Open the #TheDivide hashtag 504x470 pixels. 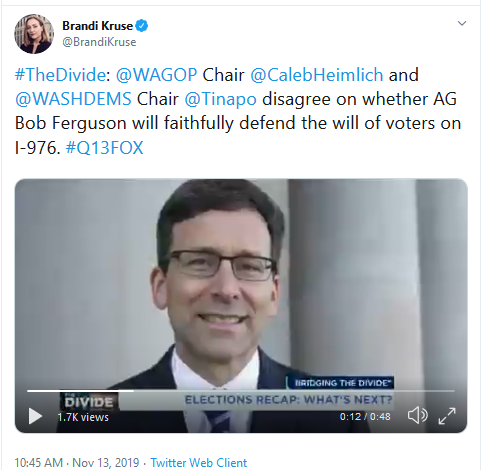point(60,74)
